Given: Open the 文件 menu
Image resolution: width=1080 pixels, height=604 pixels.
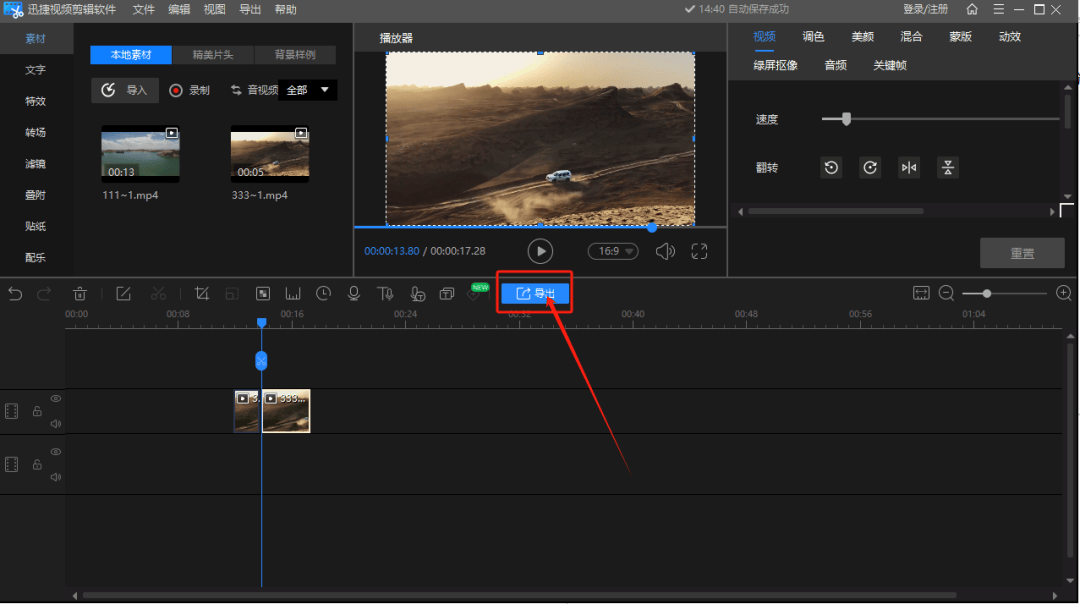Looking at the screenshot, I should coord(144,9).
